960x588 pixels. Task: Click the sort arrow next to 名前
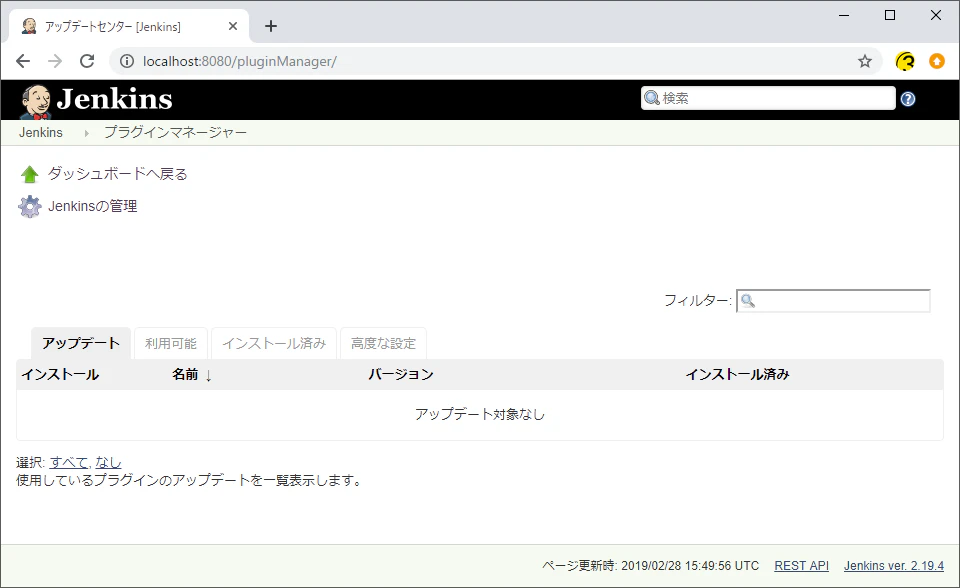209,375
